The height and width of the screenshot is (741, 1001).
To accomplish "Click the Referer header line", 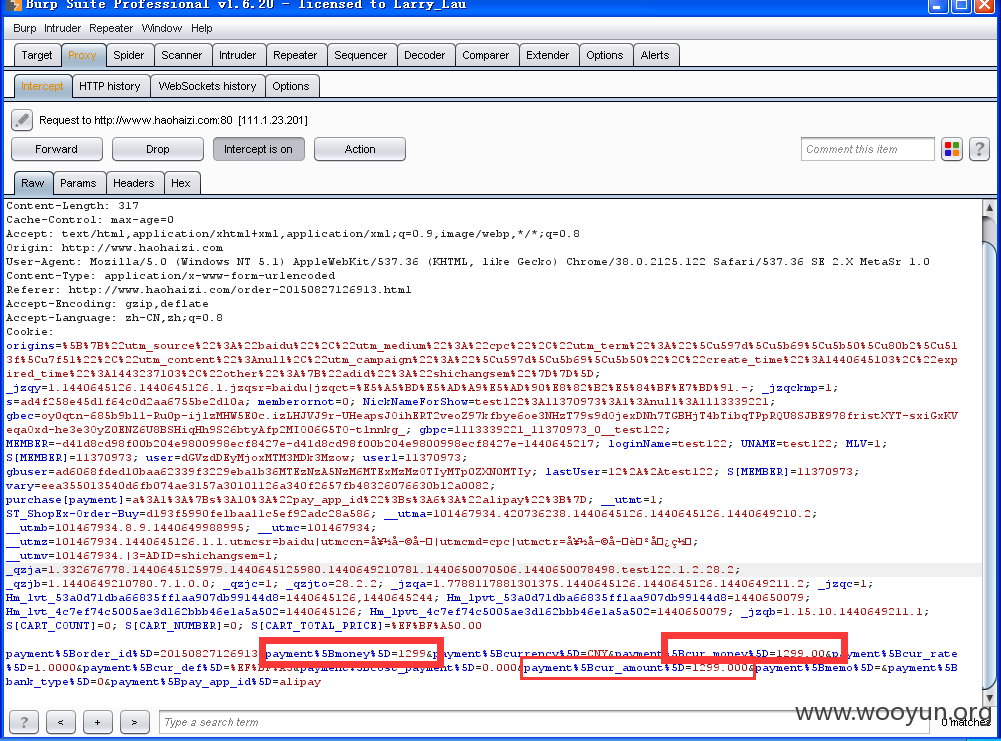I will [209, 290].
